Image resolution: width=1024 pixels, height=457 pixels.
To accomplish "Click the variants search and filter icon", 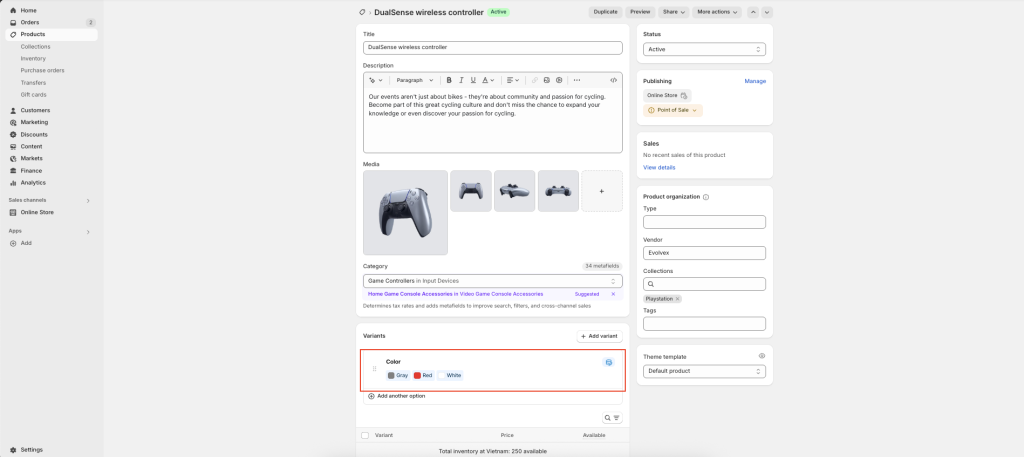I will pyautogui.click(x=612, y=418).
